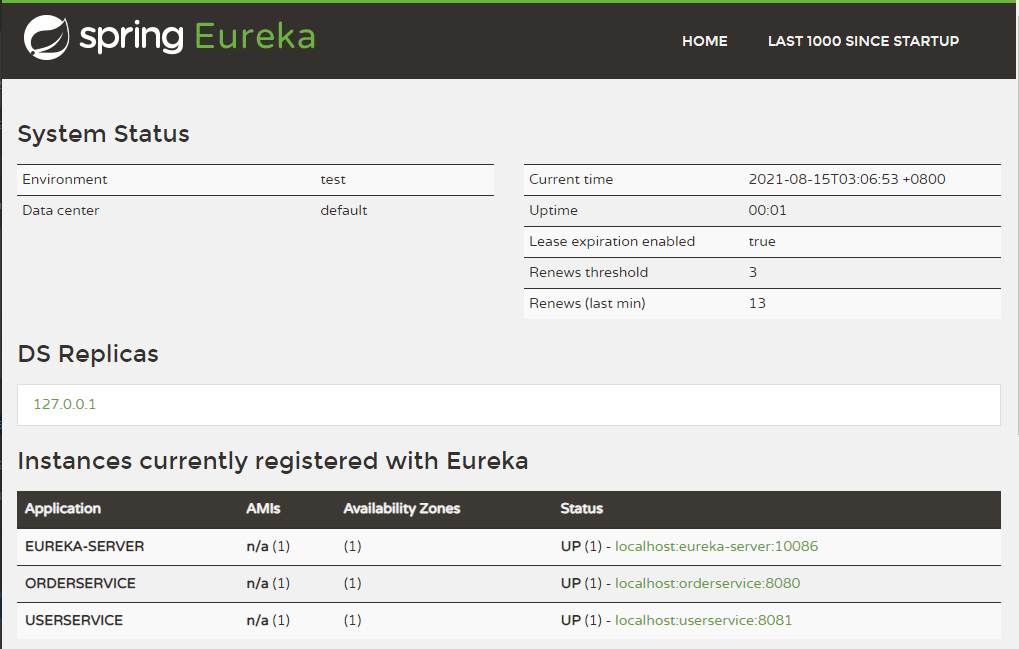Select the Renews (last min) value 13
The image size is (1019, 649).
click(757, 303)
